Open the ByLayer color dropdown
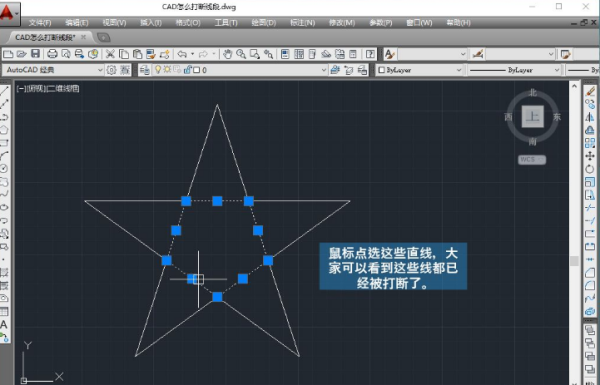Image resolution: width=600 pixels, height=385 pixels. click(x=458, y=70)
